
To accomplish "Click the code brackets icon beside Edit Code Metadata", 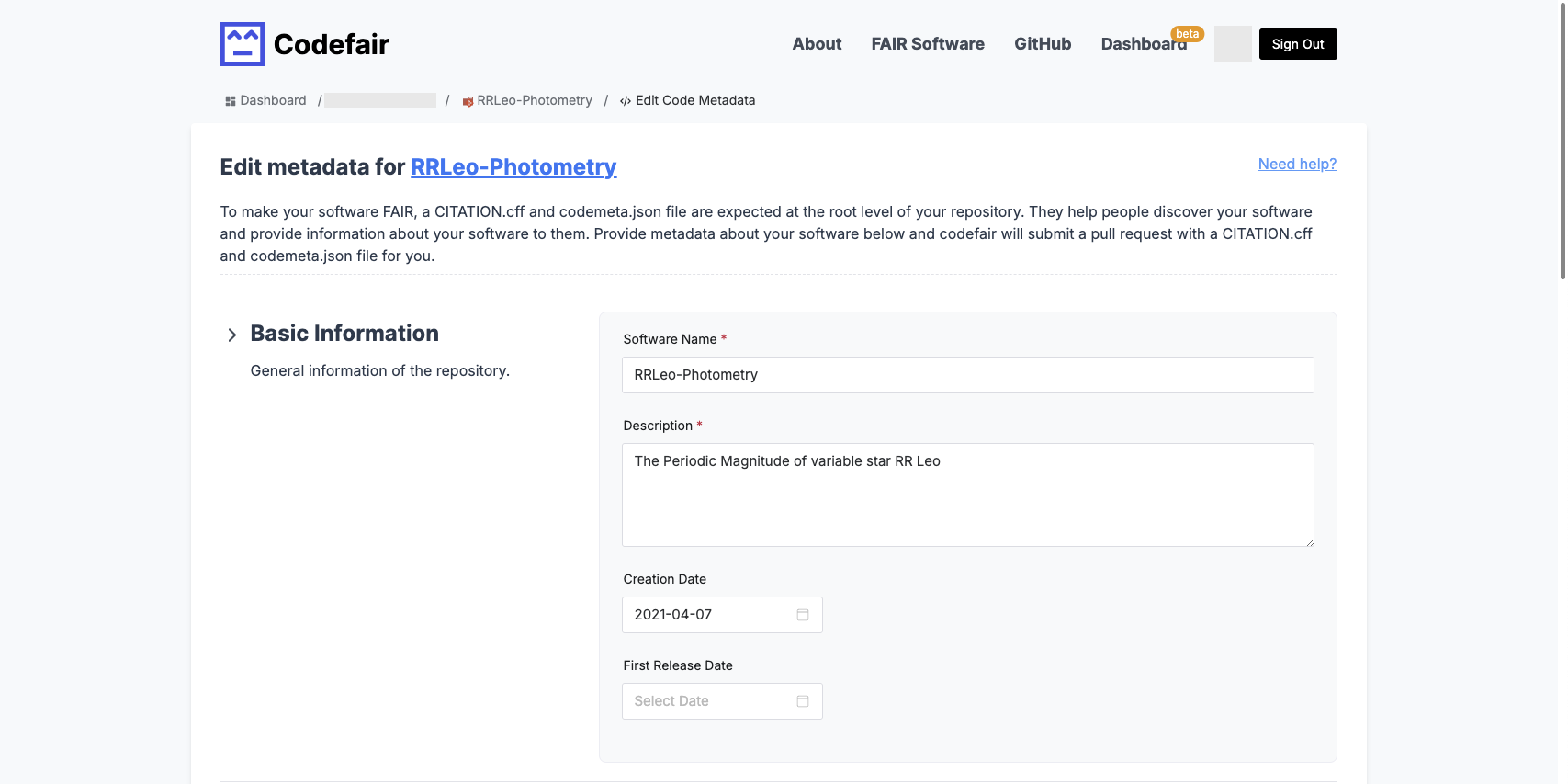I will 626,101.
